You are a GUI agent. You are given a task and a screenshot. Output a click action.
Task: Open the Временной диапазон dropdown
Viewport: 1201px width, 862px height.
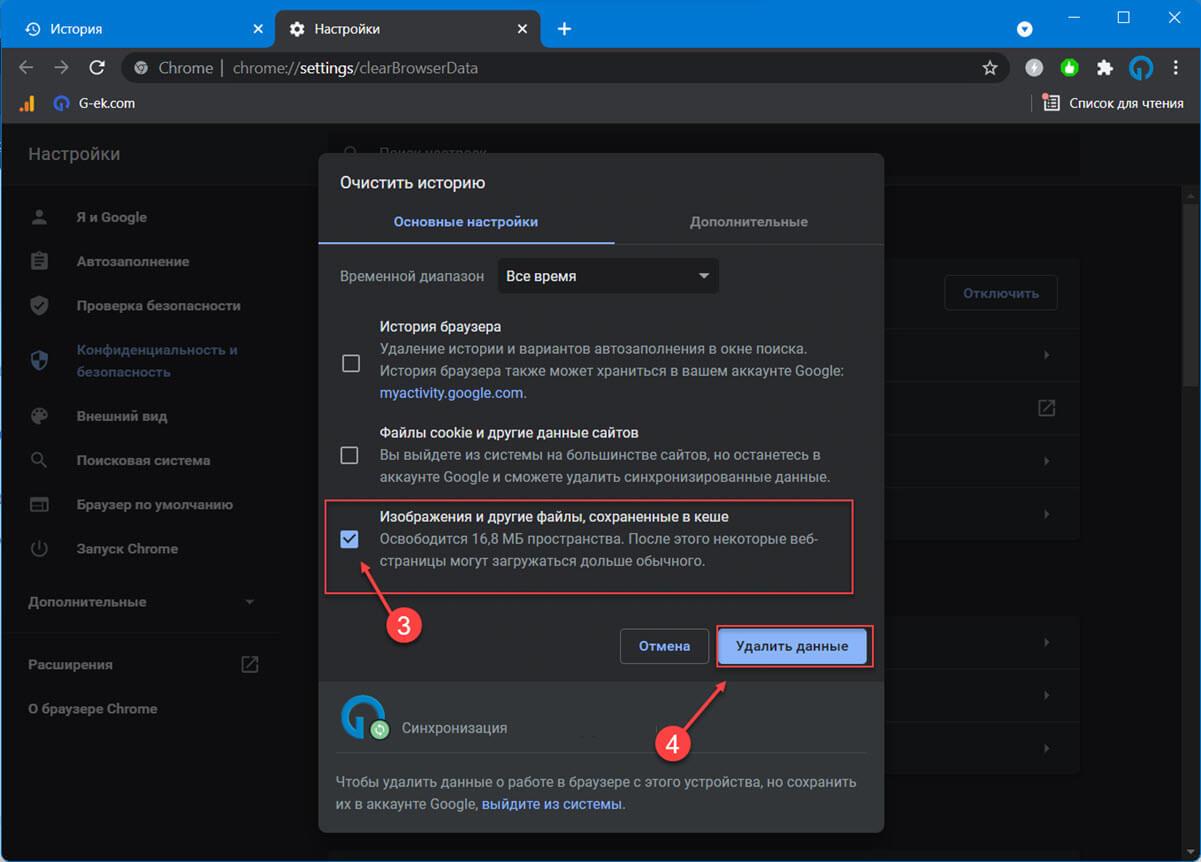(x=608, y=276)
